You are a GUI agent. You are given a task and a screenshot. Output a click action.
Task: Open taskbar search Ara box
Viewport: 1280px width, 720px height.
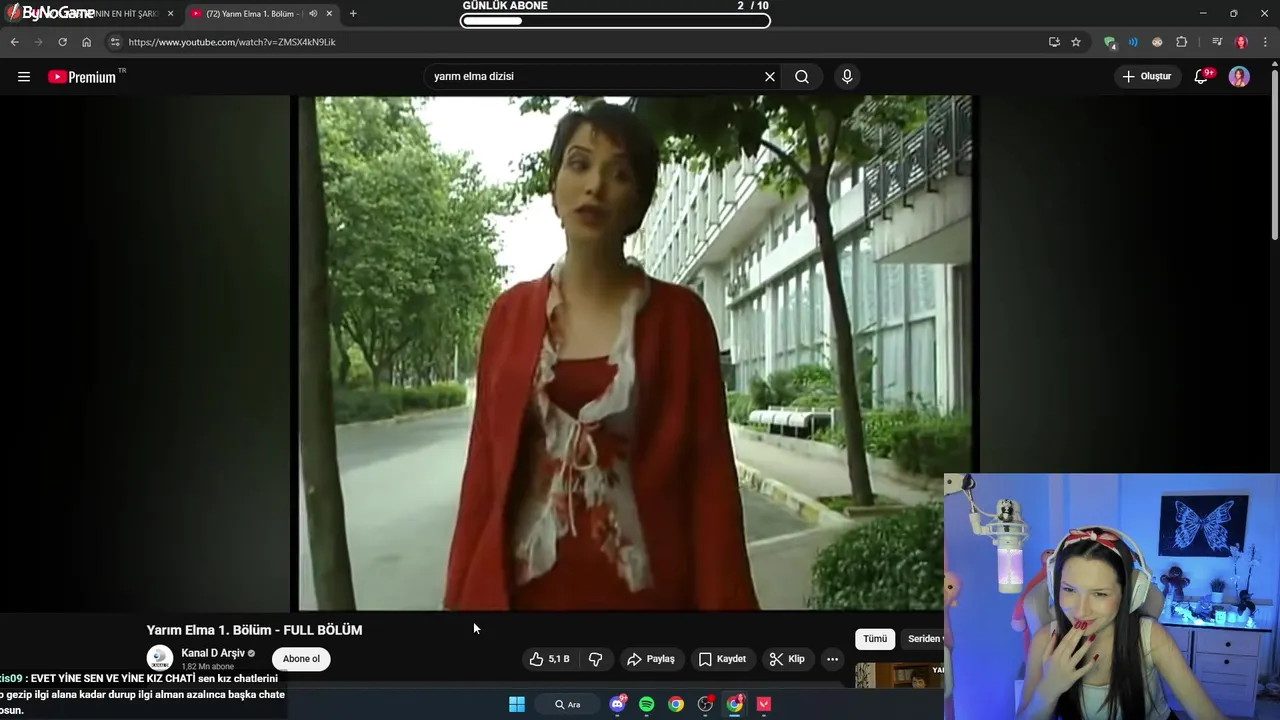point(568,704)
